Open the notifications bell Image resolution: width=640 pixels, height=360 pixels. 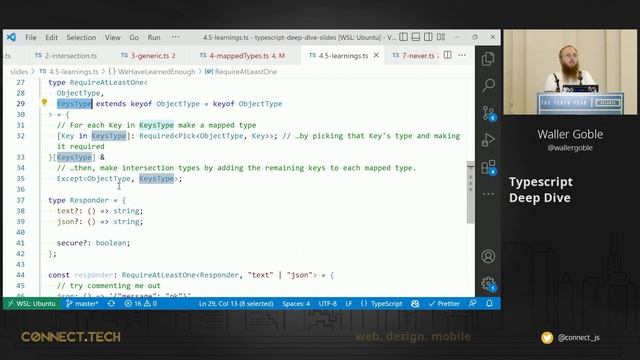(489, 304)
